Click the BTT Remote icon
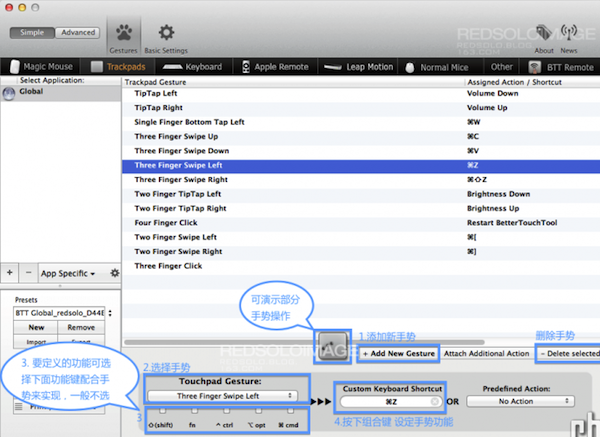The width and height of the screenshot is (600, 437). pyautogui.click(x=534, y=67)
